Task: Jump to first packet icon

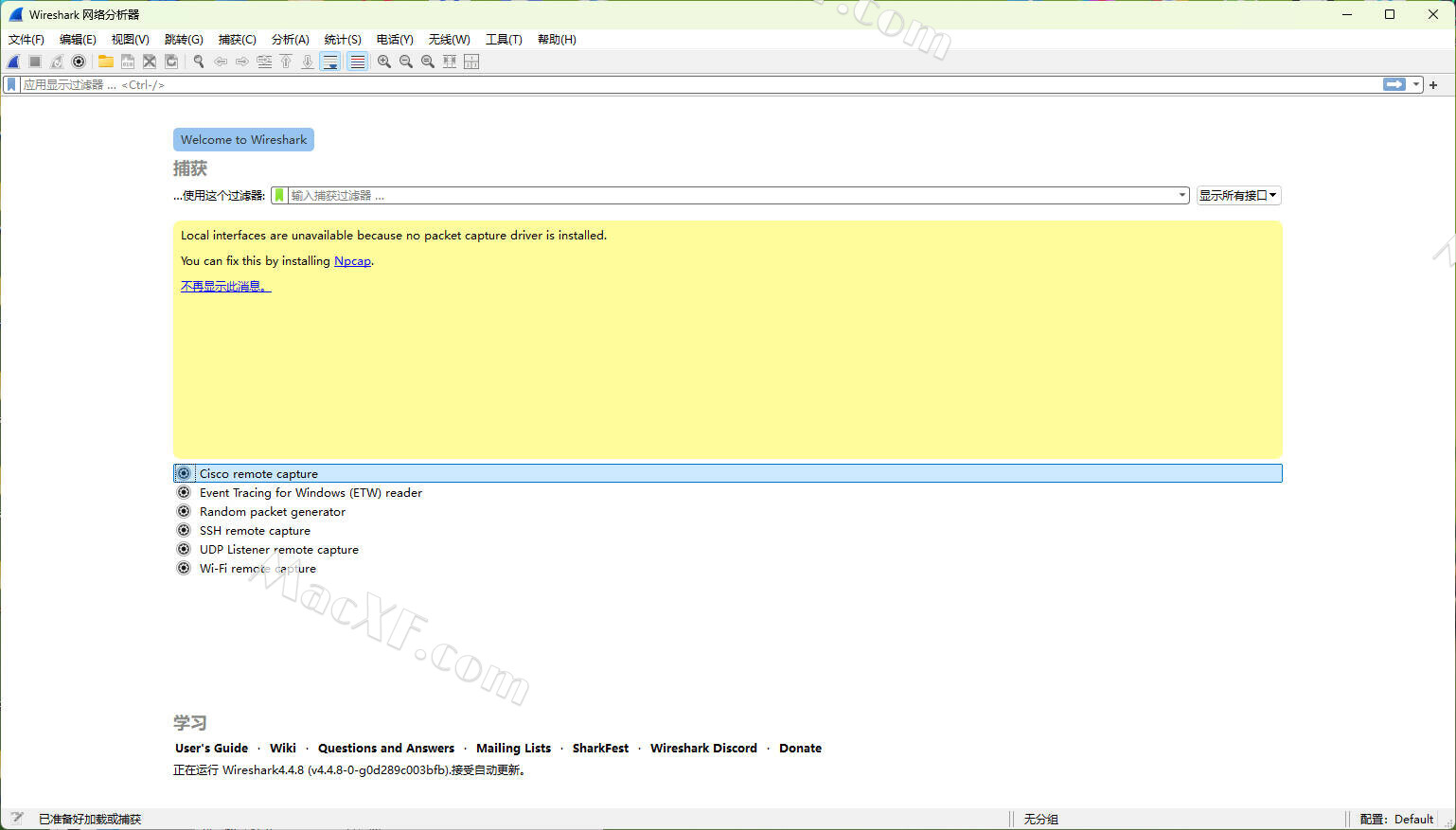Action: 286,62
